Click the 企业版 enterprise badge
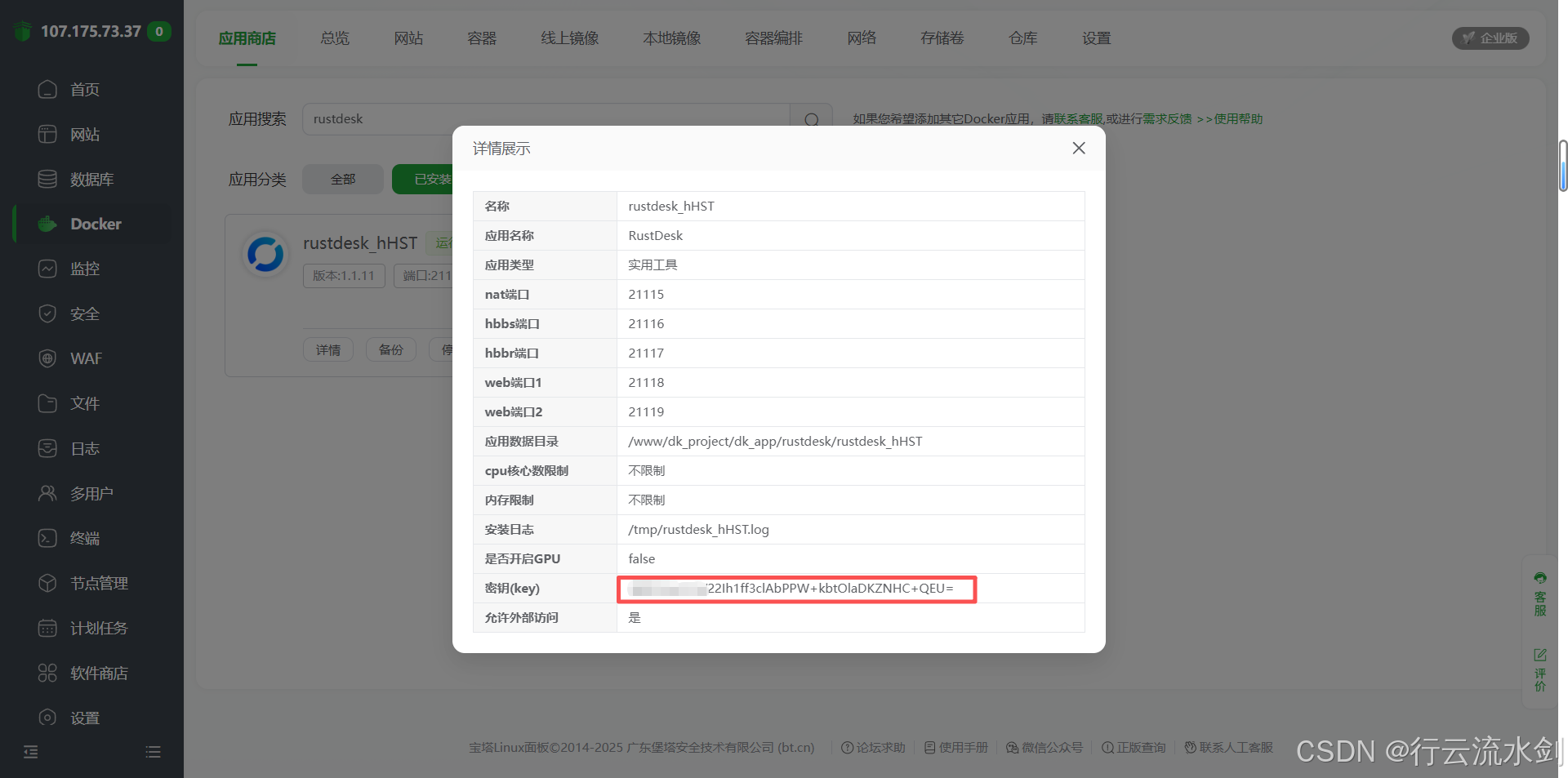Viewport: 1568px width, 778px height. [1490, 38]
